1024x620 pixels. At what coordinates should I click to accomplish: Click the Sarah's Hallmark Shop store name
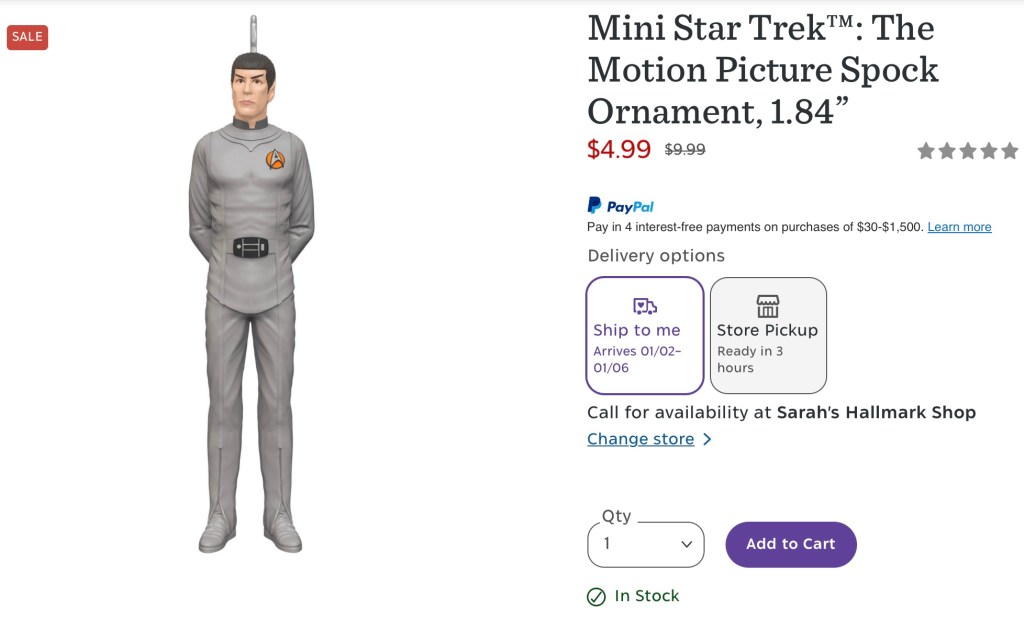point(876,412)
